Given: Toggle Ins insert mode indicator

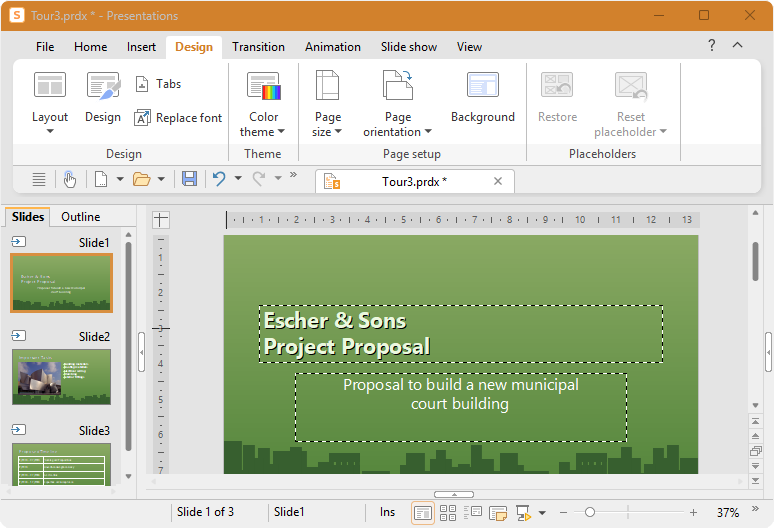Looking at the screenshot, I should [x=387, y=512].
